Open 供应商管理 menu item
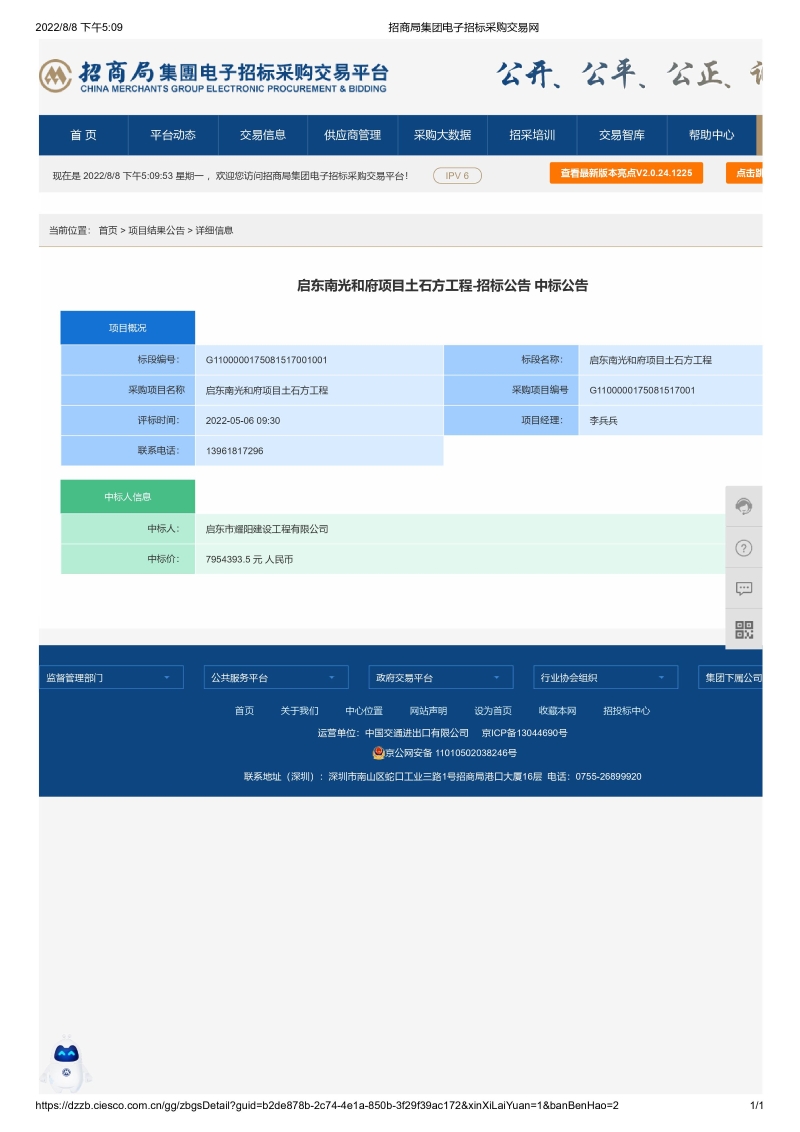The image size is (800, 1132). (352, 135)
